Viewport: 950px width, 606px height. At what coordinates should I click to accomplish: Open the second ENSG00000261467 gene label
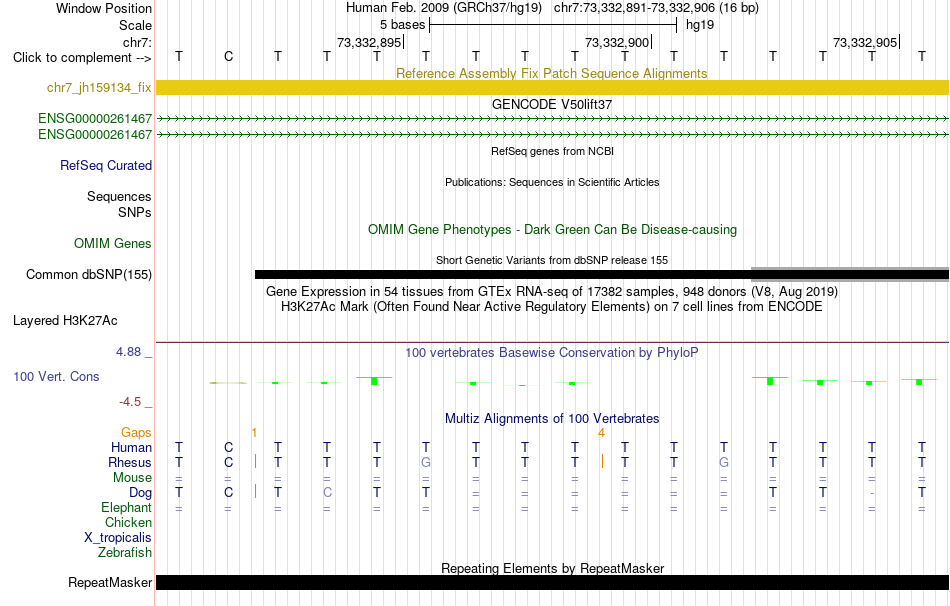tap(95, 134)
